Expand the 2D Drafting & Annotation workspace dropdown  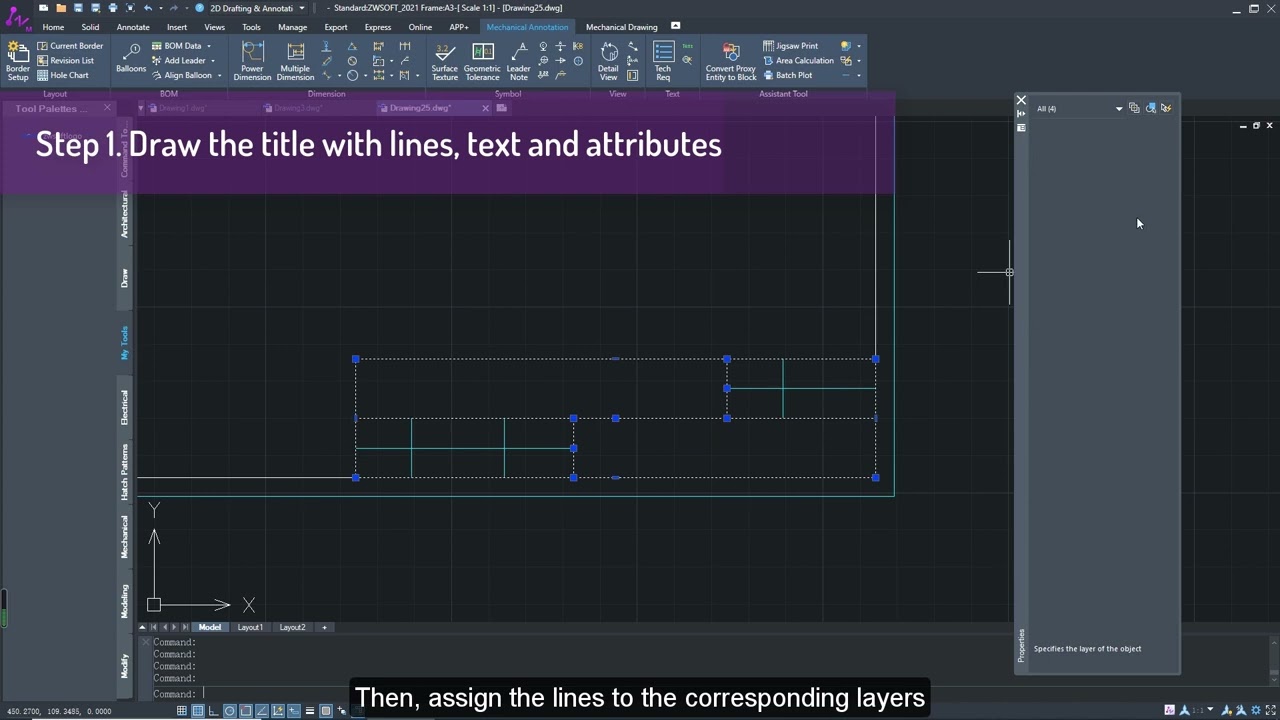(302, 8)
